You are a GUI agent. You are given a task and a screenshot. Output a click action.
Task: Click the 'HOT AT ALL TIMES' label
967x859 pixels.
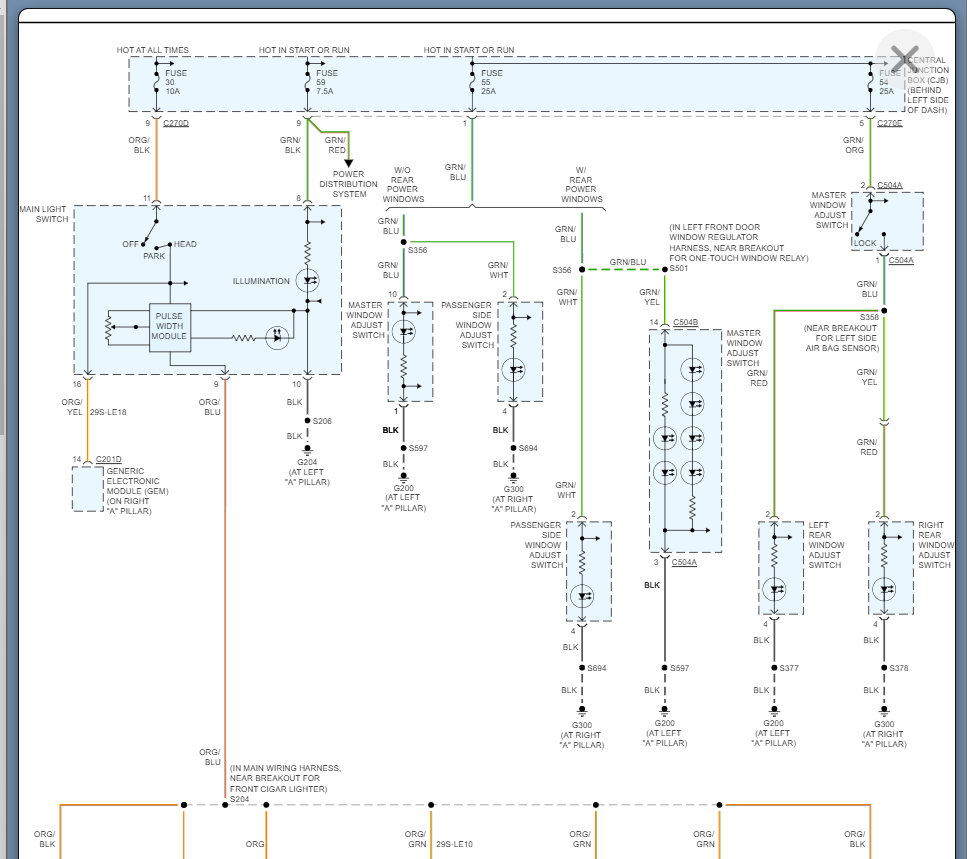coord(152,50)
